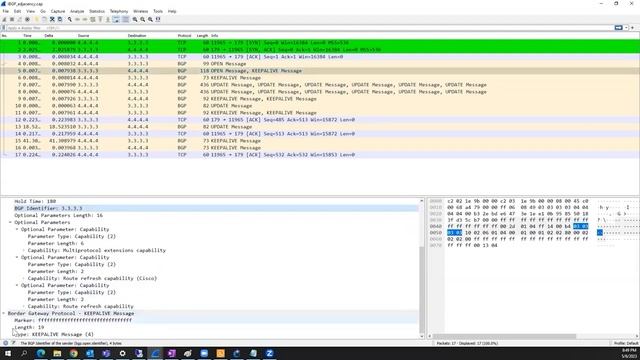The image size is (640, 360).
Task: Open capture options dialog
Action: coord(27,19)
